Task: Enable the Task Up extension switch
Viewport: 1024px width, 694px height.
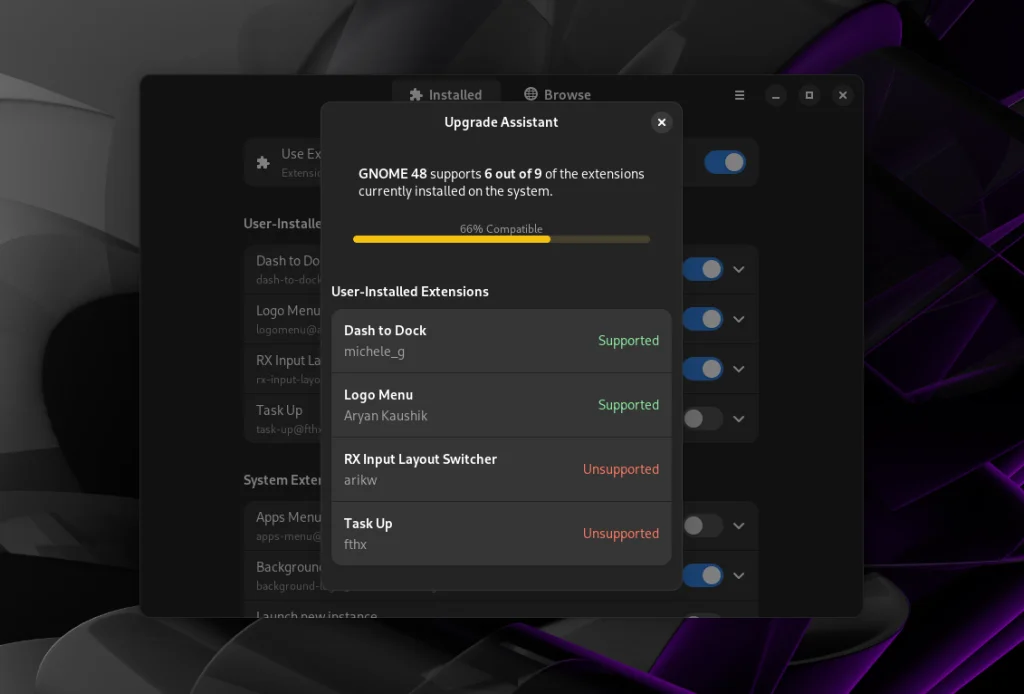Action: (703, 418)
